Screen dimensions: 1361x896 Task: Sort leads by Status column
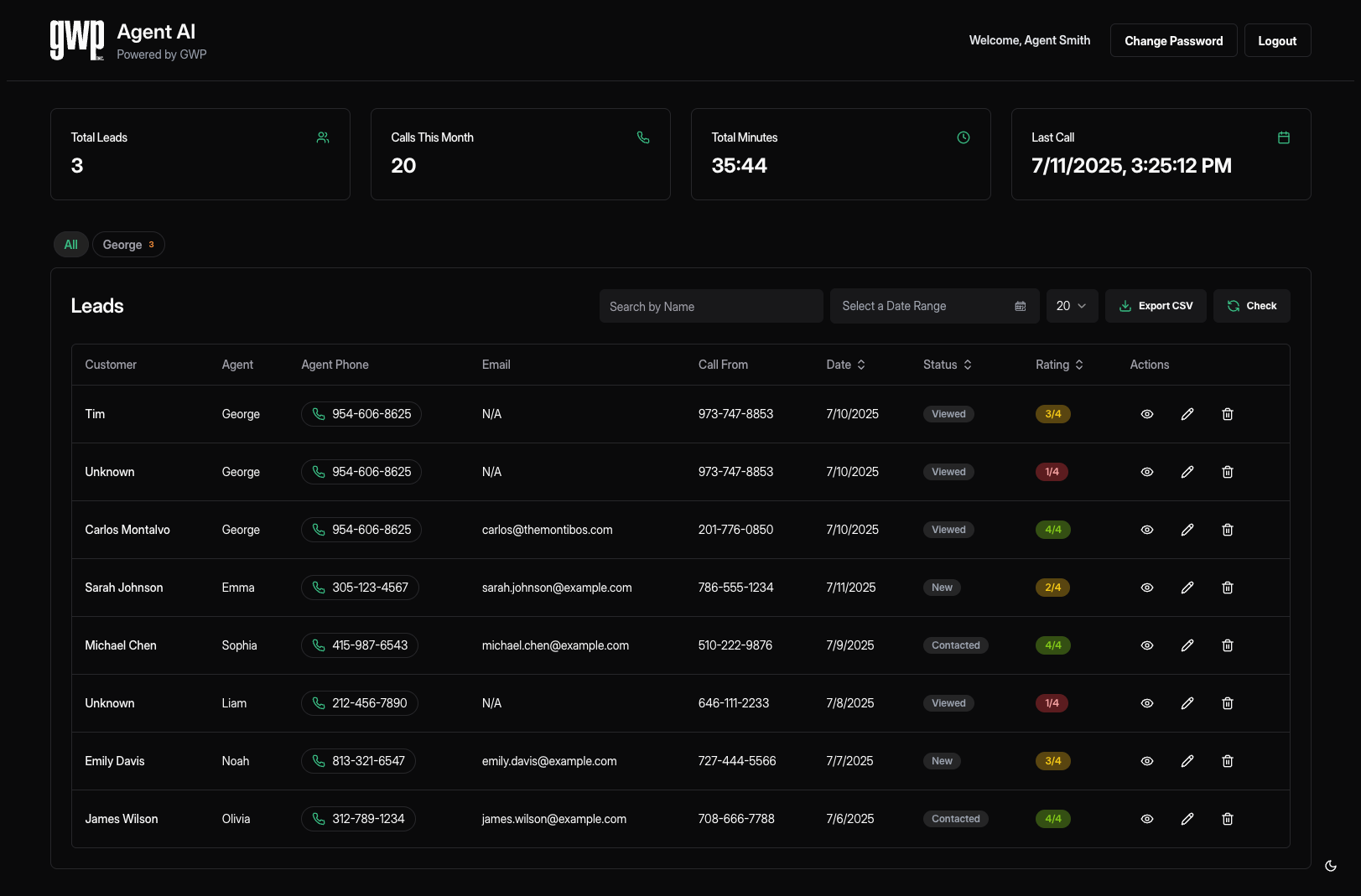[x=947, y=365]
